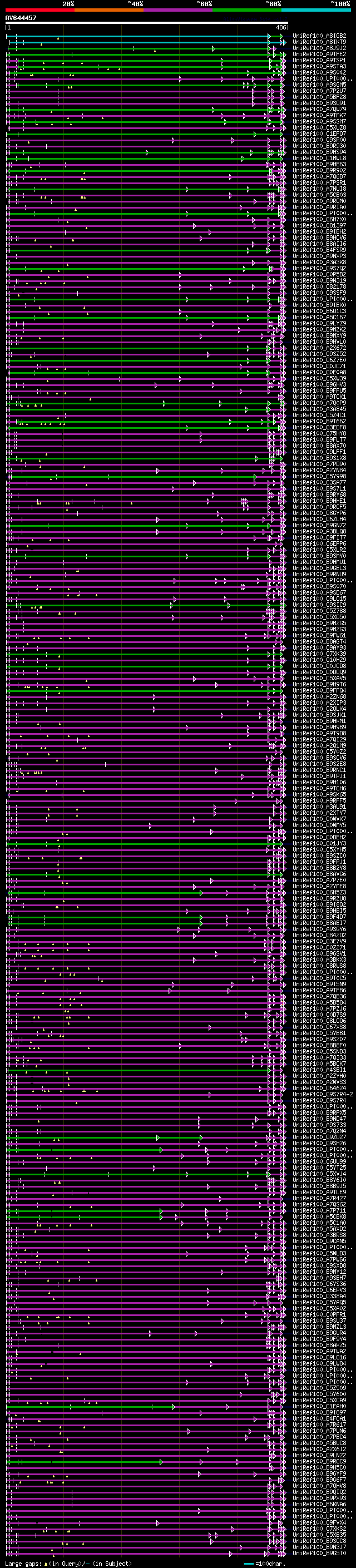This screenshot has height=1568, width=356.
Task: Select label UniRef100_C5XUZ8
Action: tap(319, 127)
